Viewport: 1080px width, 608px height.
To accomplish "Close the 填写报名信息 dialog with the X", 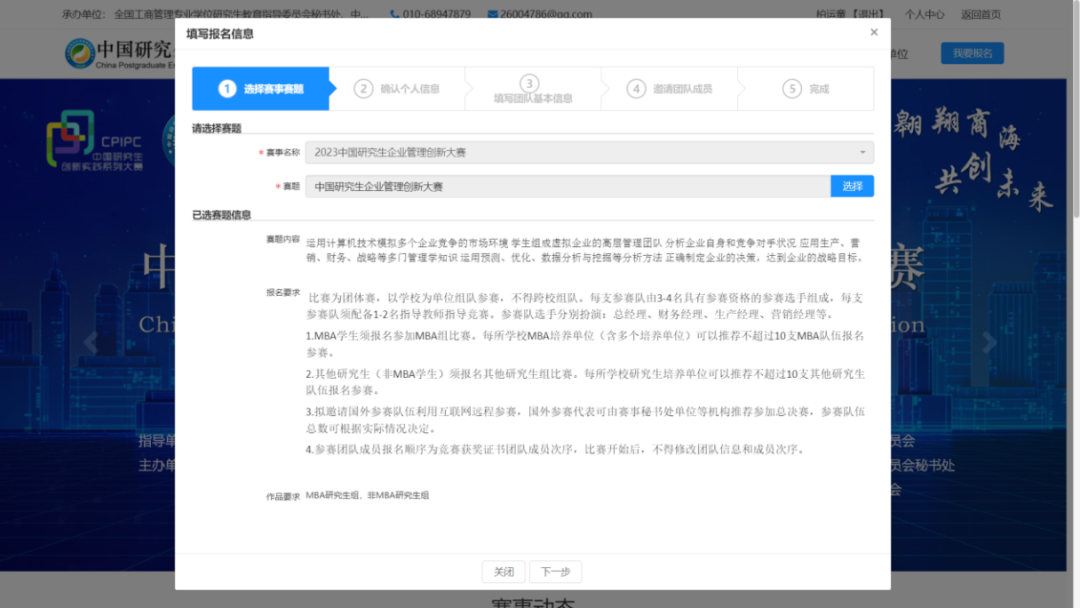I will tap(873, 32).
